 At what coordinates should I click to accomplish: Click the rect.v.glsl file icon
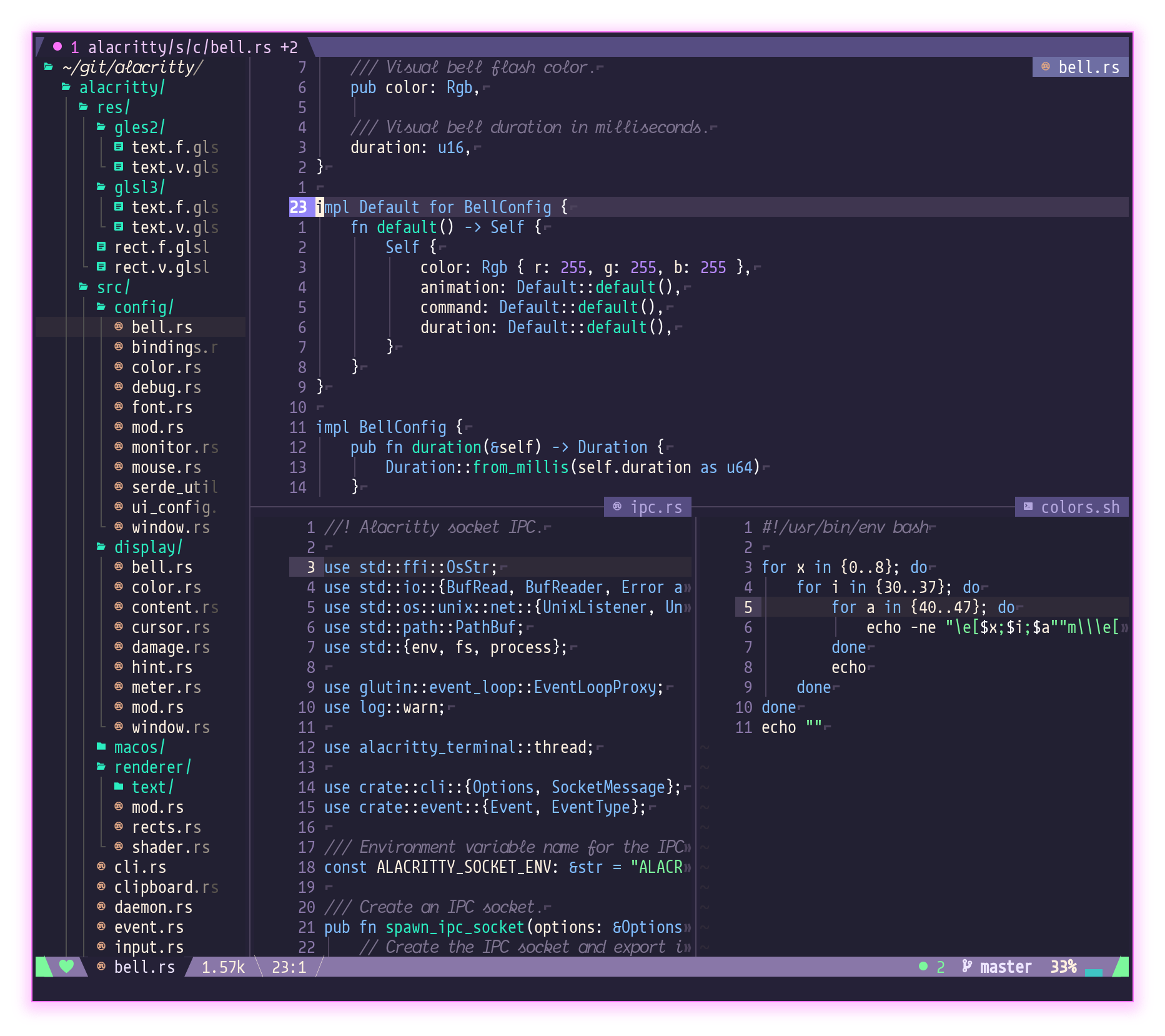coord(101,267)
